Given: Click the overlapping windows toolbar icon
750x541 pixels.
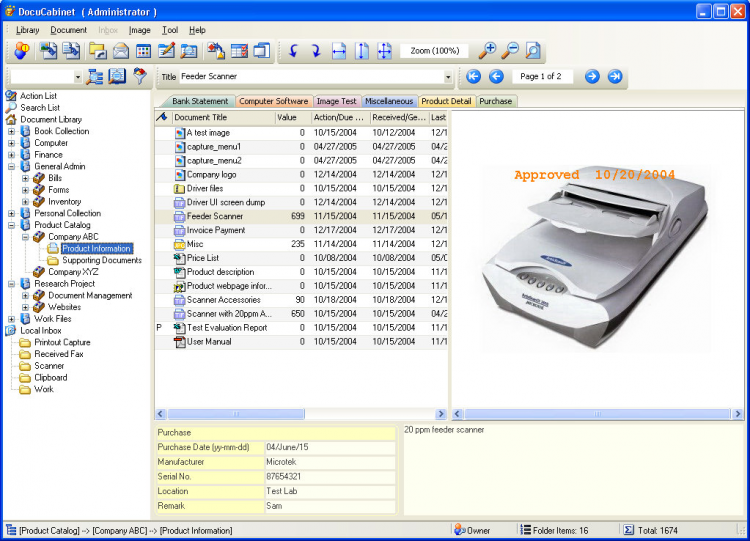Looking at the screenshot, I should 262,51.
